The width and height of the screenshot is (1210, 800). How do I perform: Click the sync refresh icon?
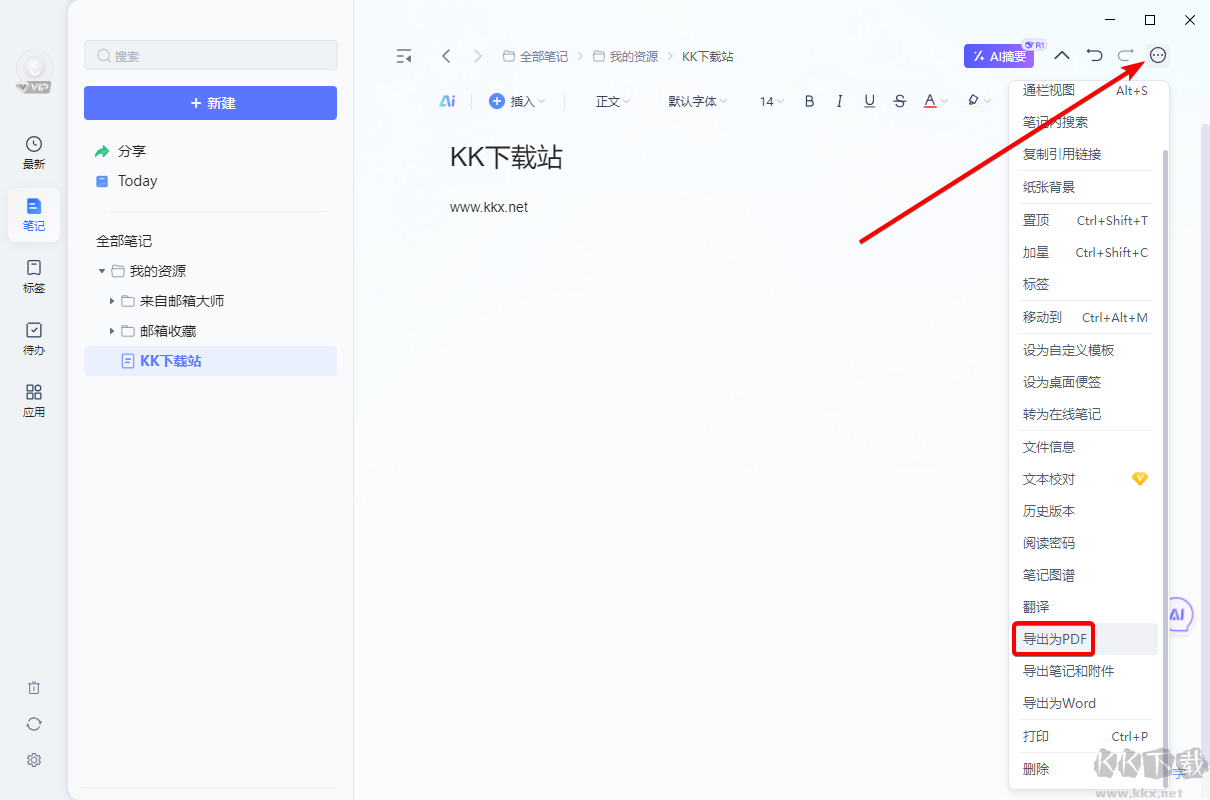[34, 724]
